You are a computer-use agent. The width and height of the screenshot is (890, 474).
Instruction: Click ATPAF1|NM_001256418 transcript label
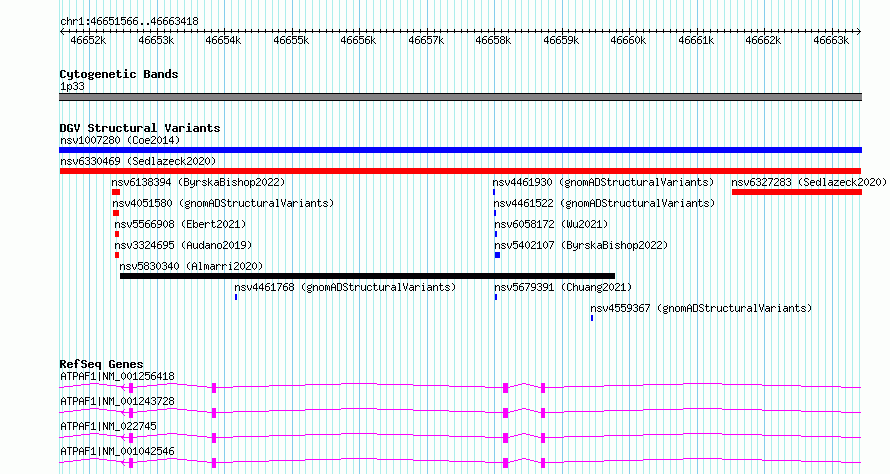(117, 376)
